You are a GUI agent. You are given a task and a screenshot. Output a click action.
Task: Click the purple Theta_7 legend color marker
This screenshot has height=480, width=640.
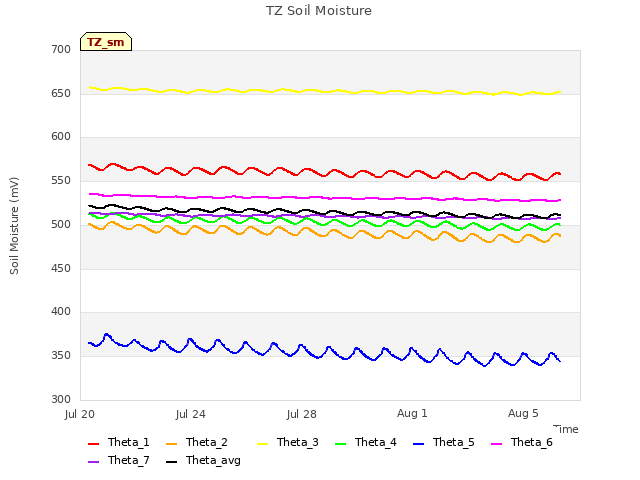[93, 462]
